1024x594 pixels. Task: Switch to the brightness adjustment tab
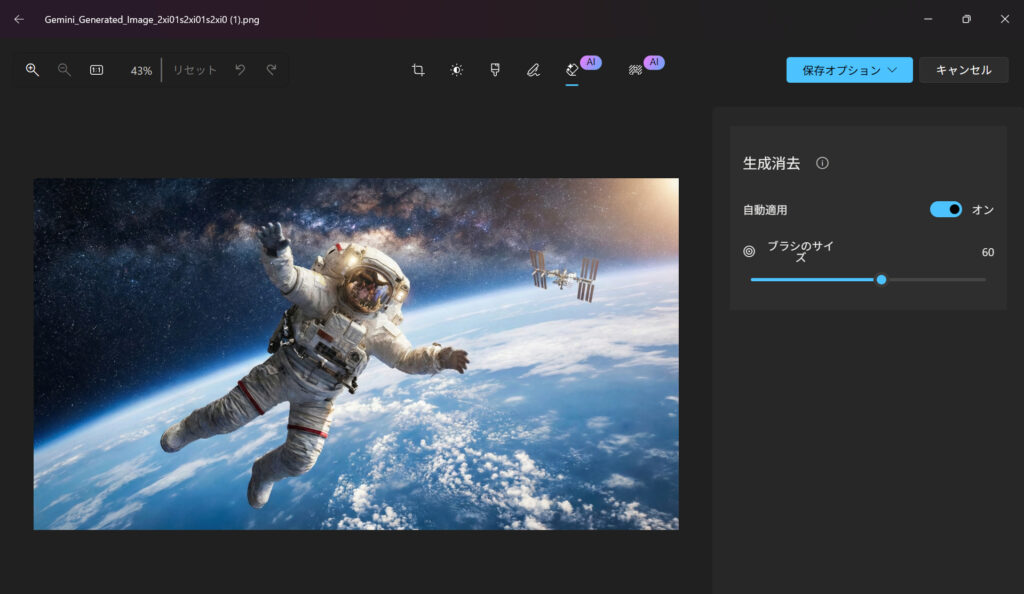(456, 70)
